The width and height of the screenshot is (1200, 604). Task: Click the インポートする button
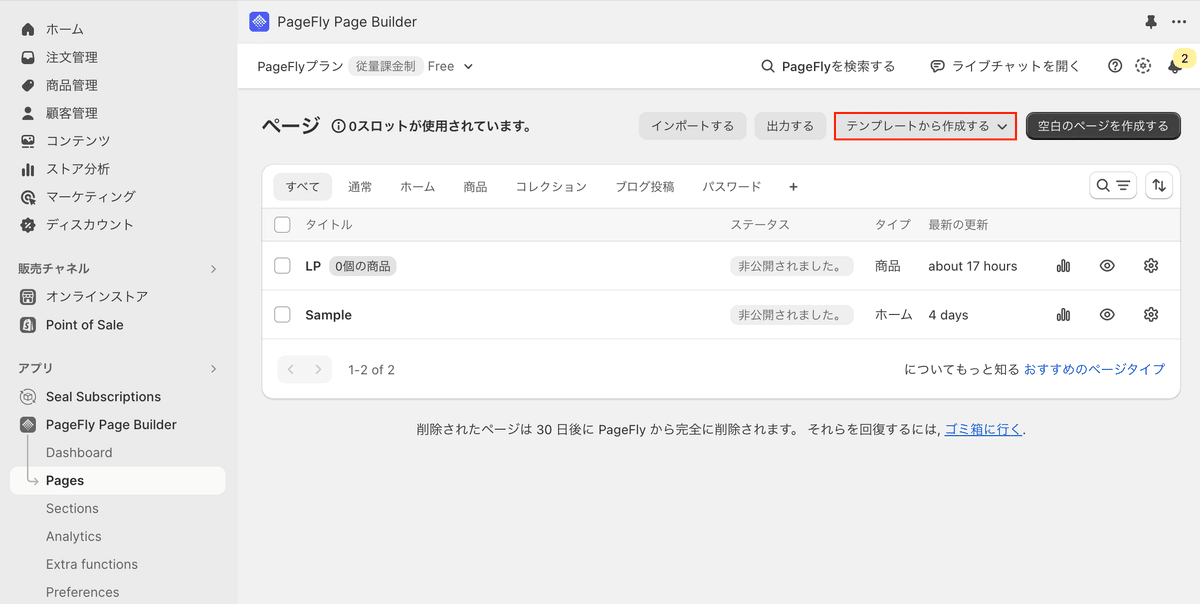coord(692,126)
